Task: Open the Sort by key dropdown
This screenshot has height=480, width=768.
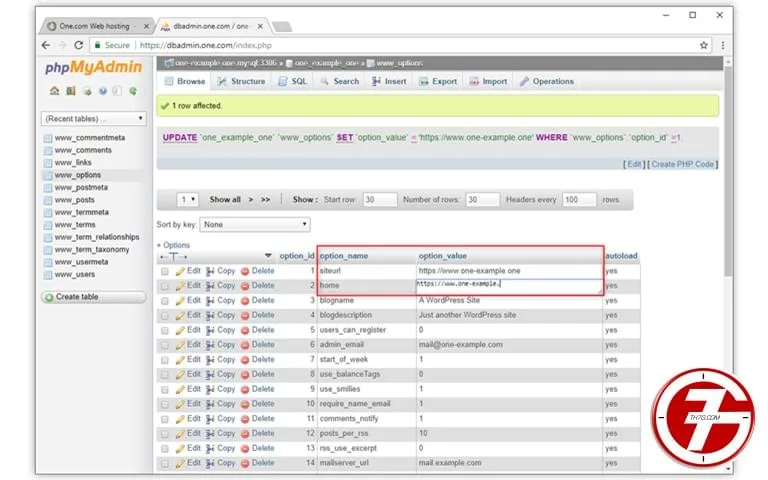Action: click(x=255, y=225)
